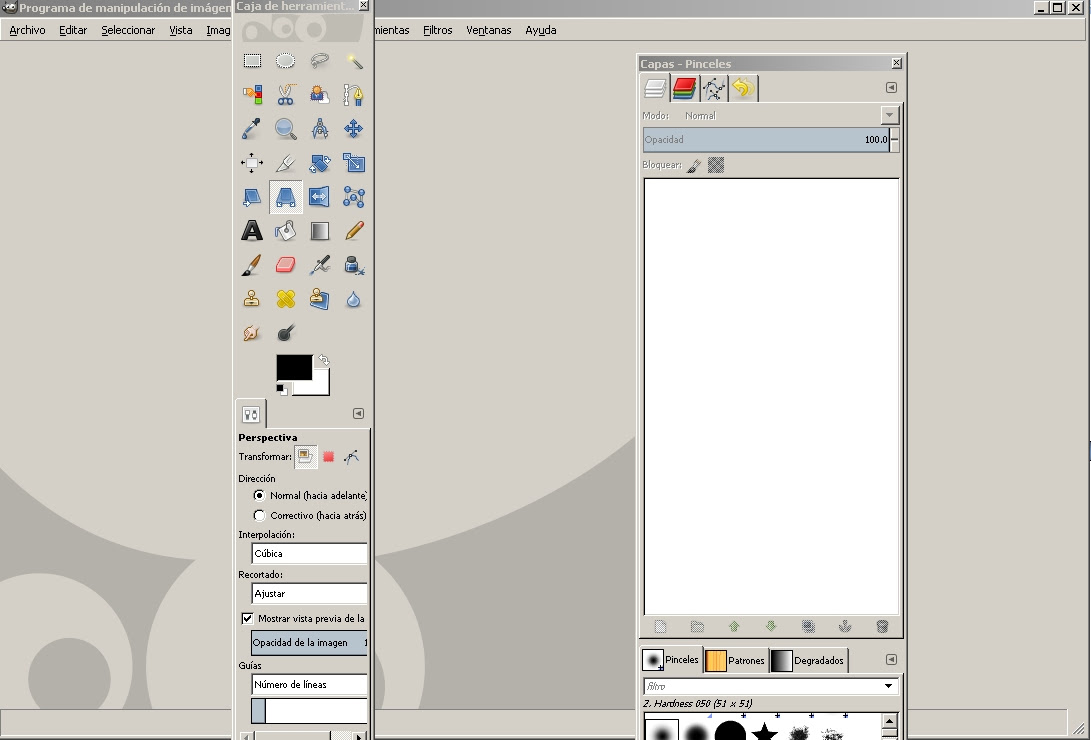
Task: Select the Free Select lasso tool
Action: pyautogui.click(x=319, y=61)
